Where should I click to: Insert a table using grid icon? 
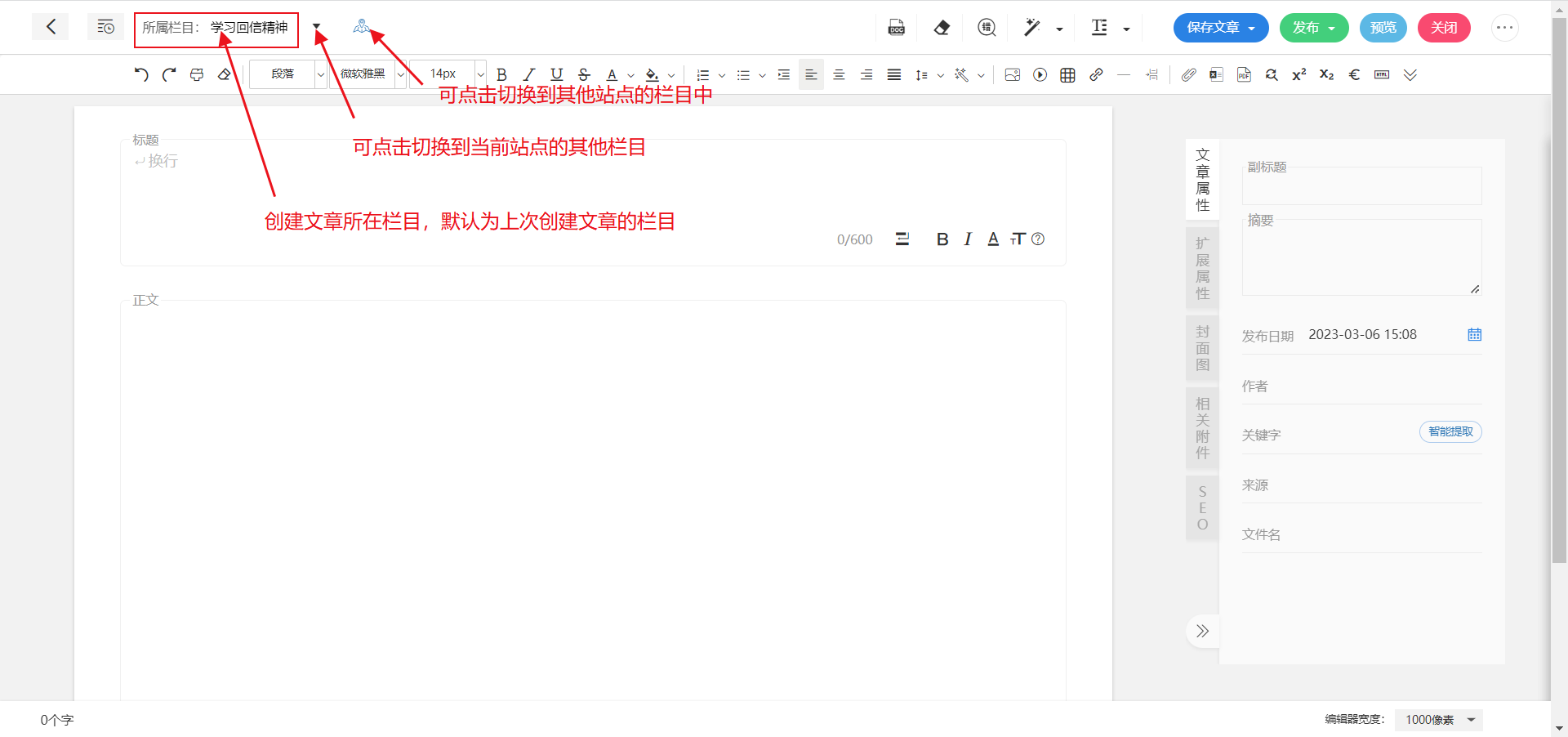(1067, 75)
